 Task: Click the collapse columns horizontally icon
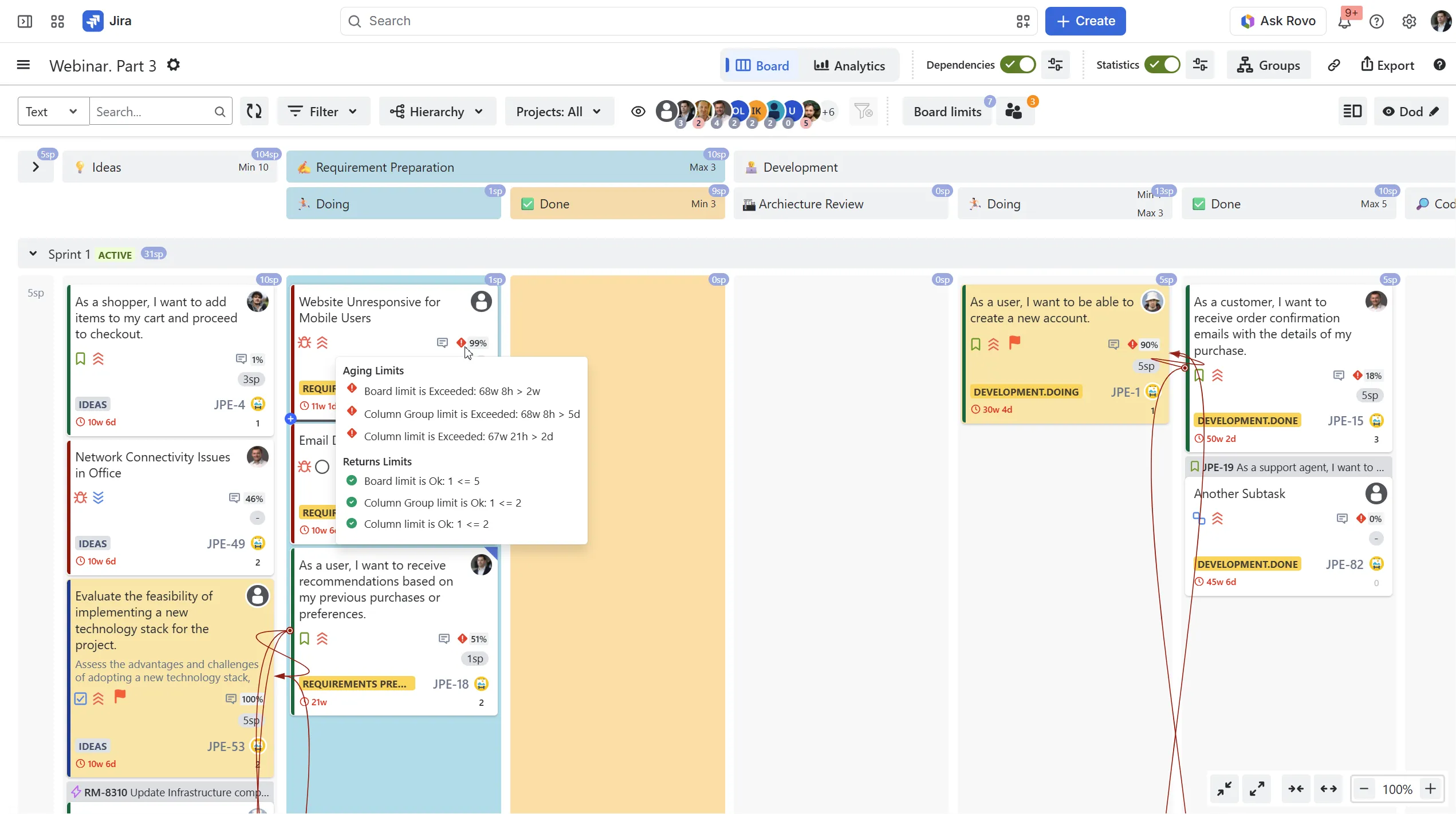pyautogui.click(x=1296, y=789)
